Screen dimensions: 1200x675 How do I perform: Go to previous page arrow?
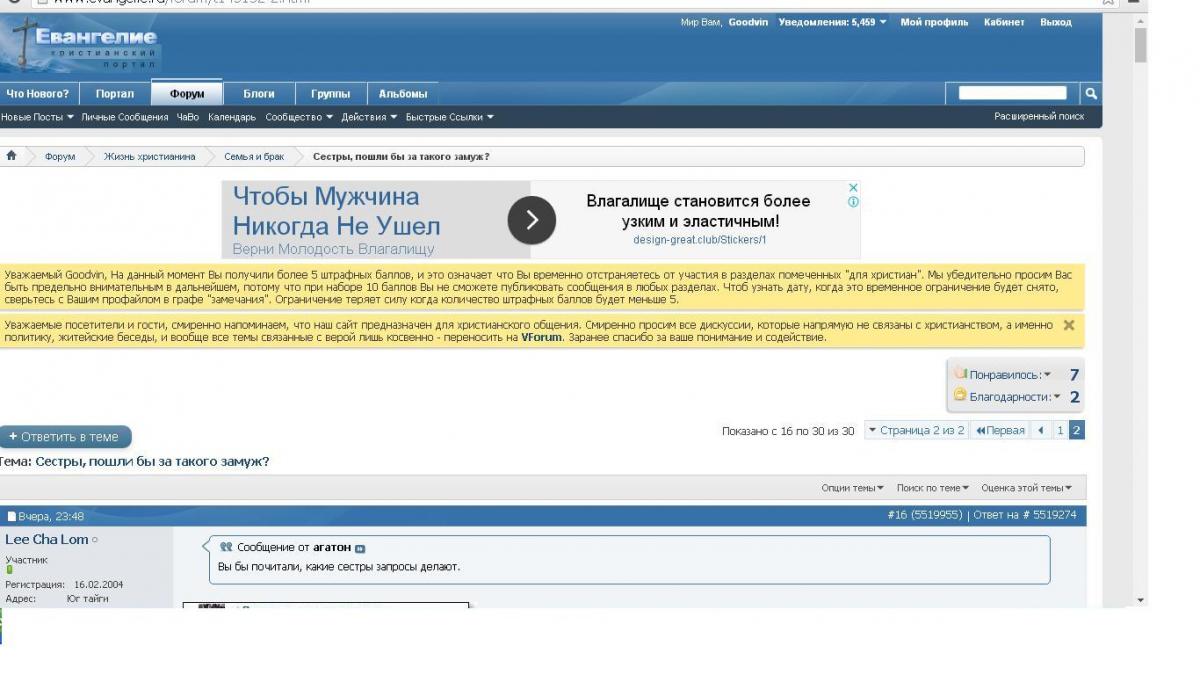tap(1041, 431)
